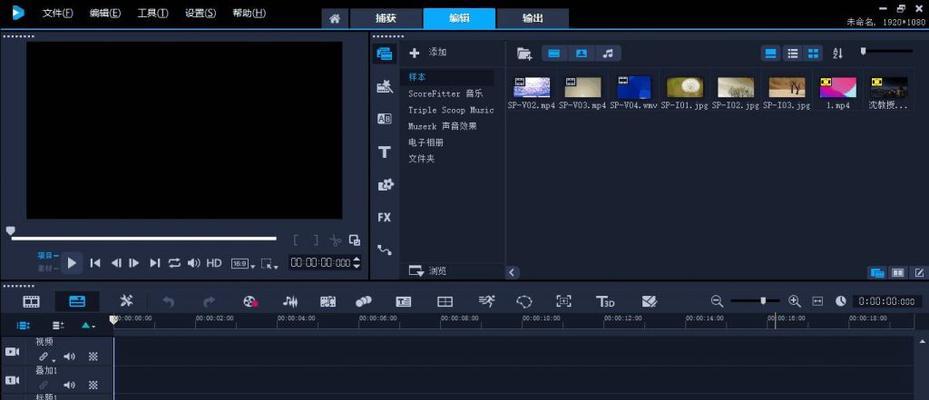
Task: Open the Graphics library with gear icon
Action: coord(385,185)
